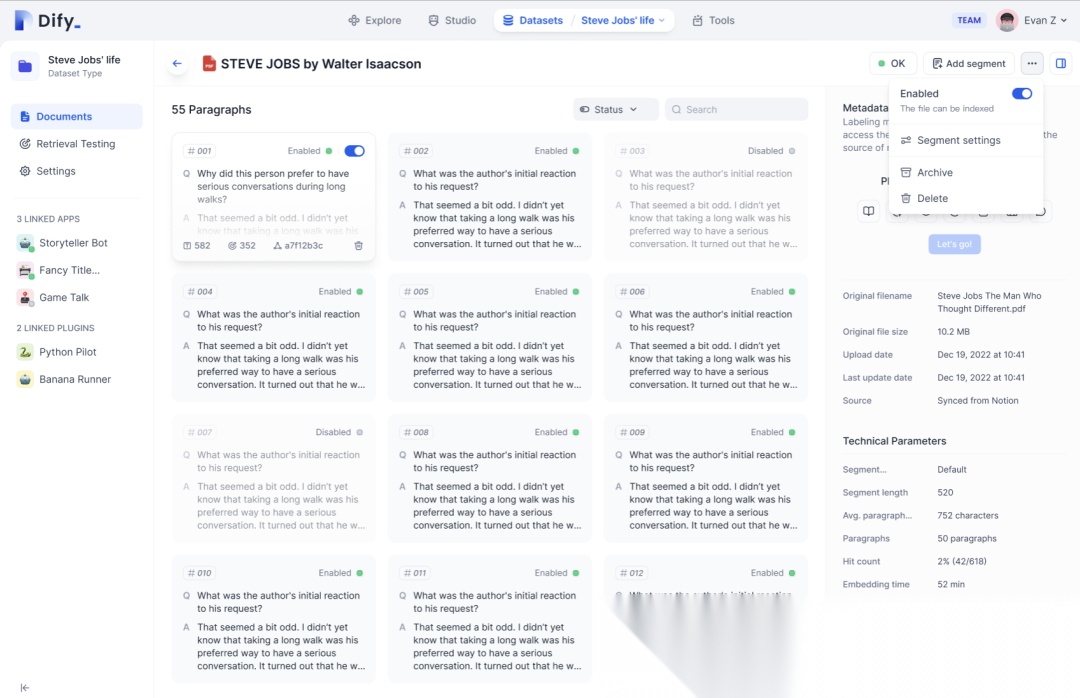The height and width of the screenshot is (698, 1080).
Task: Open dataset Settings in the sidebar
Action: (76, 171)
